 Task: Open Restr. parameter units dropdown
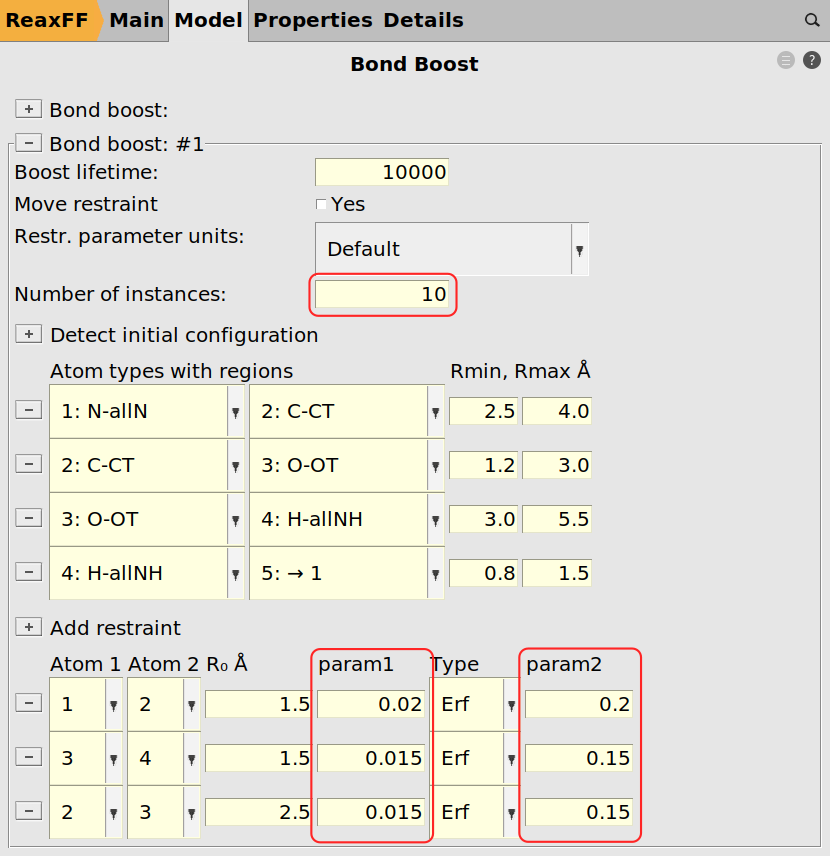[452, 249]
